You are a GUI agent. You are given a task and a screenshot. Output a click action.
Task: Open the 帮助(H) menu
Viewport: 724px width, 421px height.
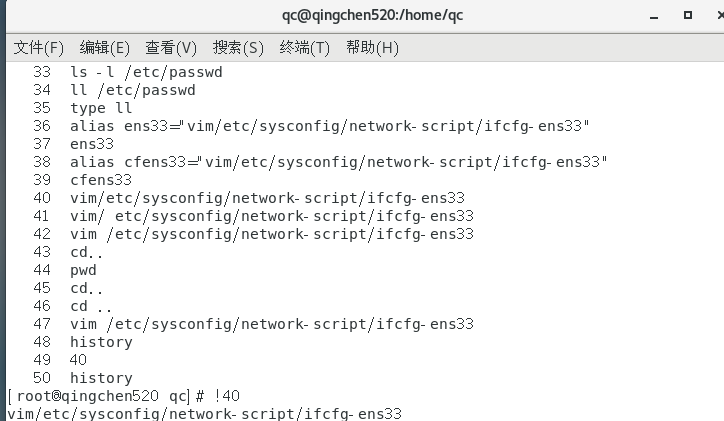pos(372,48)
